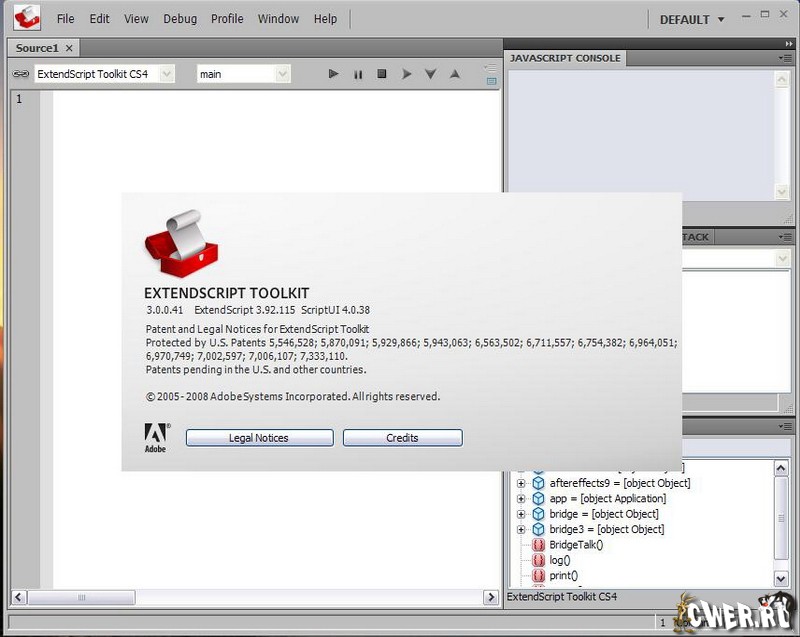Click Data Browser scrollbar up arrow
This screenshot has height=637, width=800.
[x=781, y=468]
